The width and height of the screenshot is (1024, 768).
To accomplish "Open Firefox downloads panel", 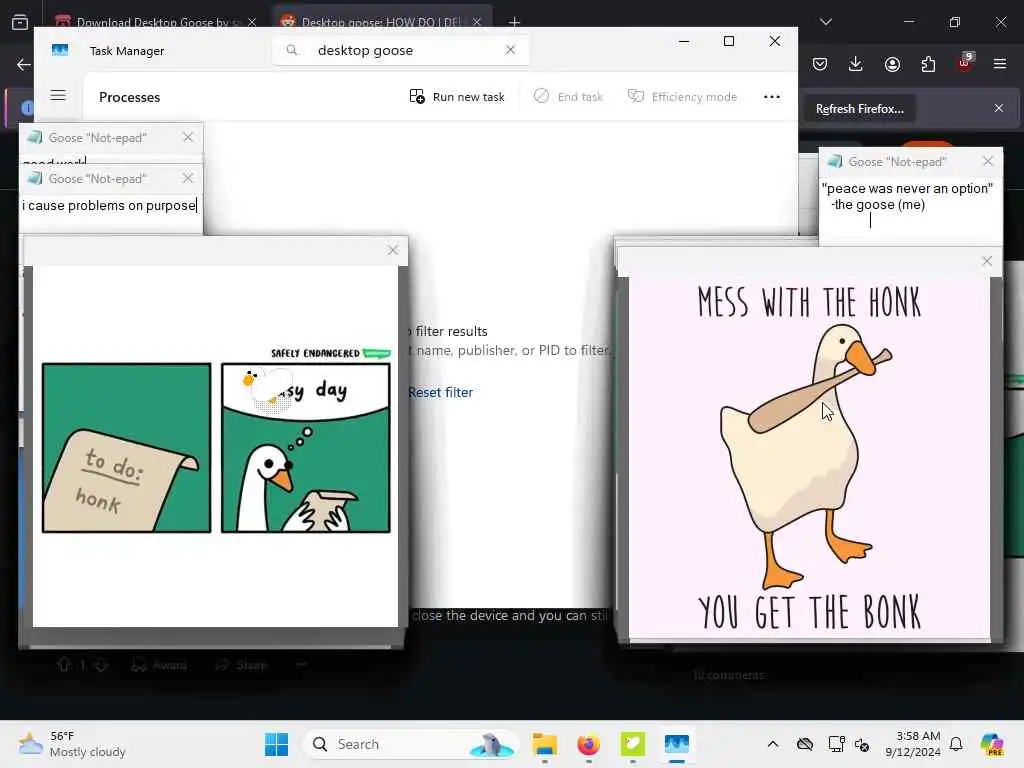I will point(856,64).
